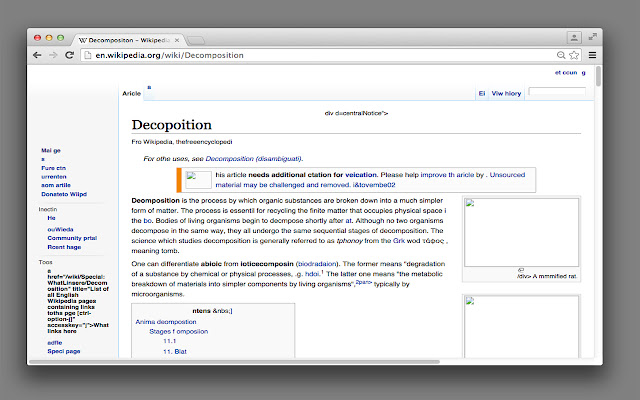
Task: Click the browser forward arrow
Action: coord(52,55)
